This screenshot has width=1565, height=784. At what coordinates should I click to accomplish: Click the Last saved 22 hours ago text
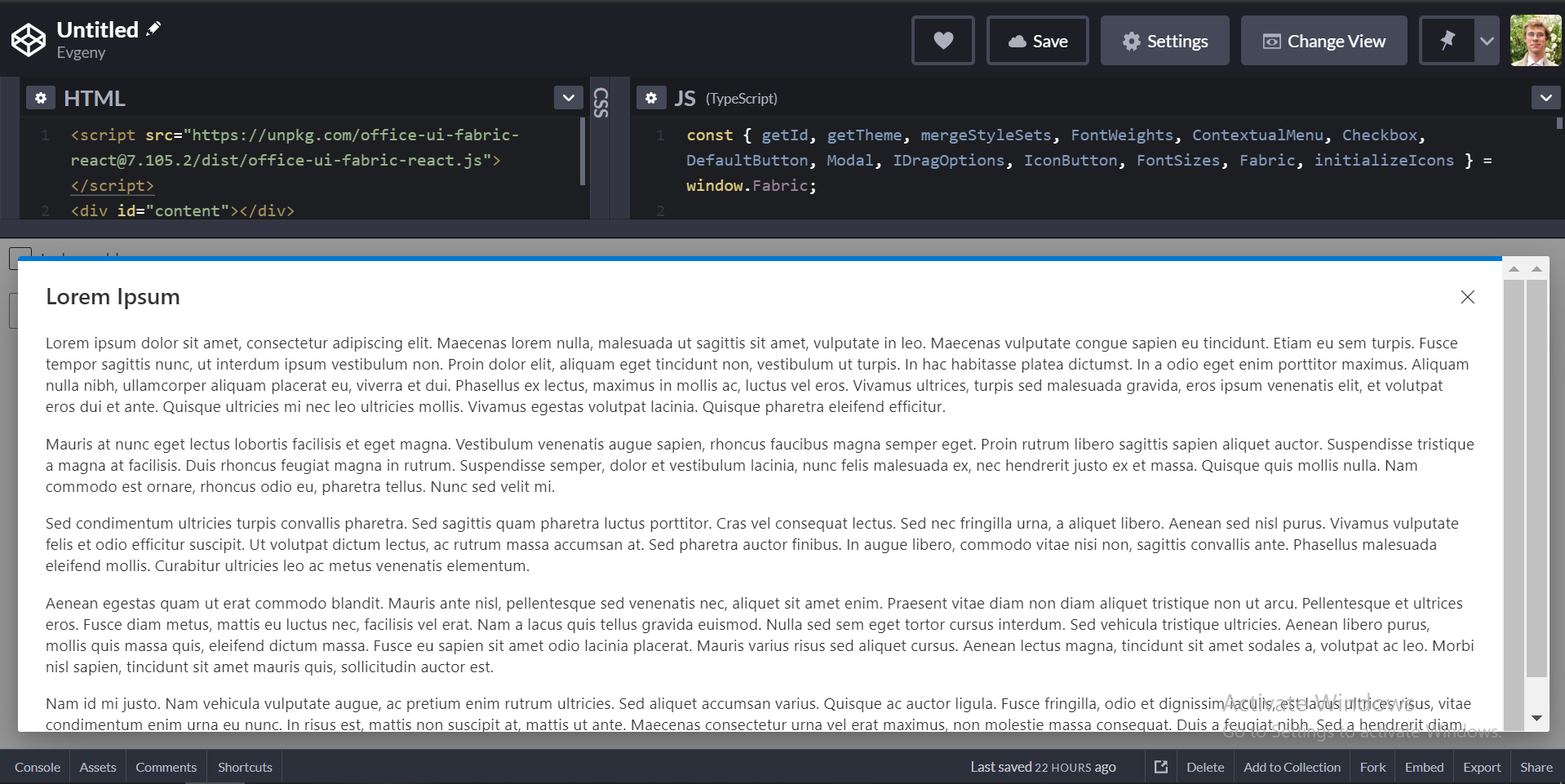point(1043,767)
